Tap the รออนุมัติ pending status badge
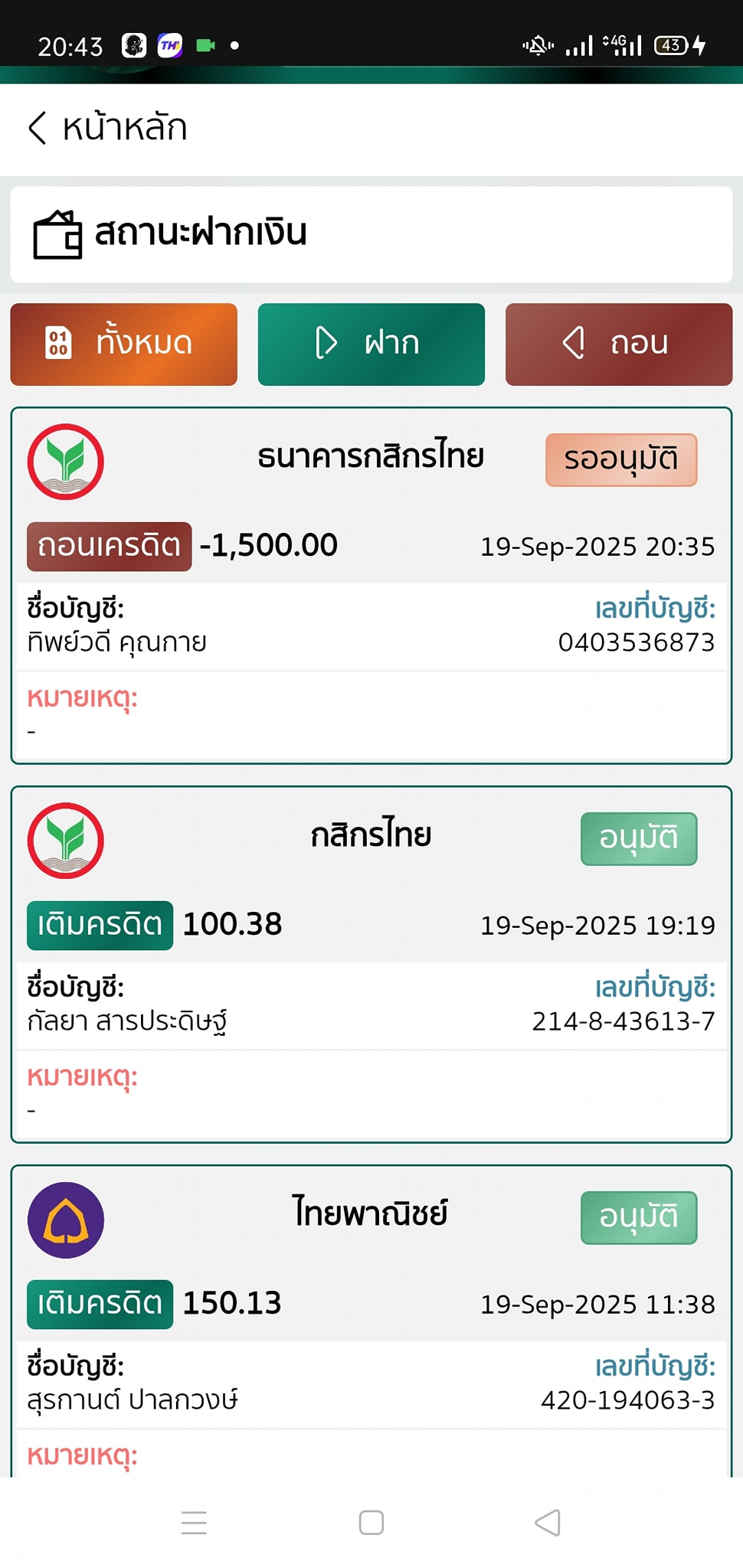This screenshot has width=743, height=1568. click(x=620, y=459)
